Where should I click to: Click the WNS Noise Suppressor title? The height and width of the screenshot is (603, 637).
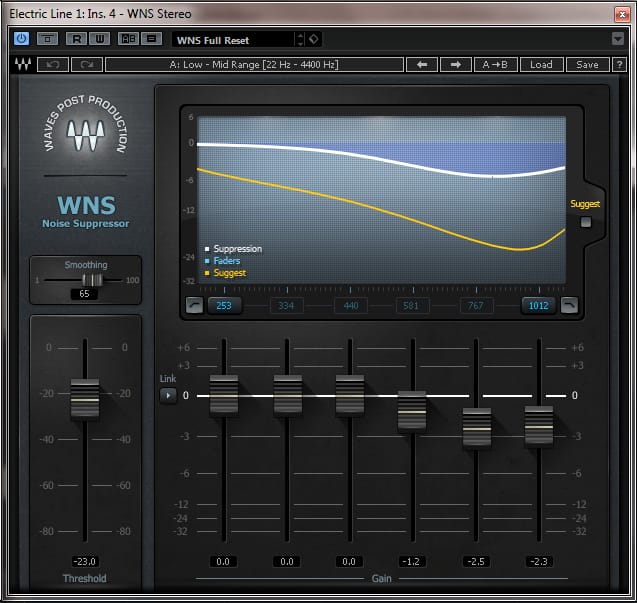click(86, 211)
